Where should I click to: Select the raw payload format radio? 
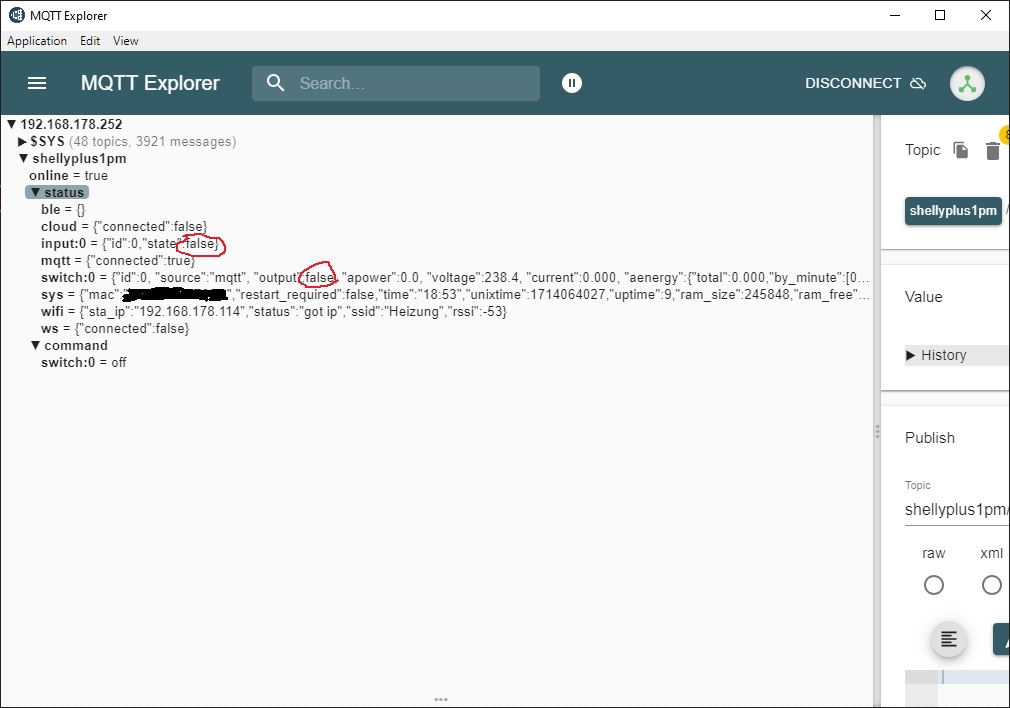(x=933, y=585)
